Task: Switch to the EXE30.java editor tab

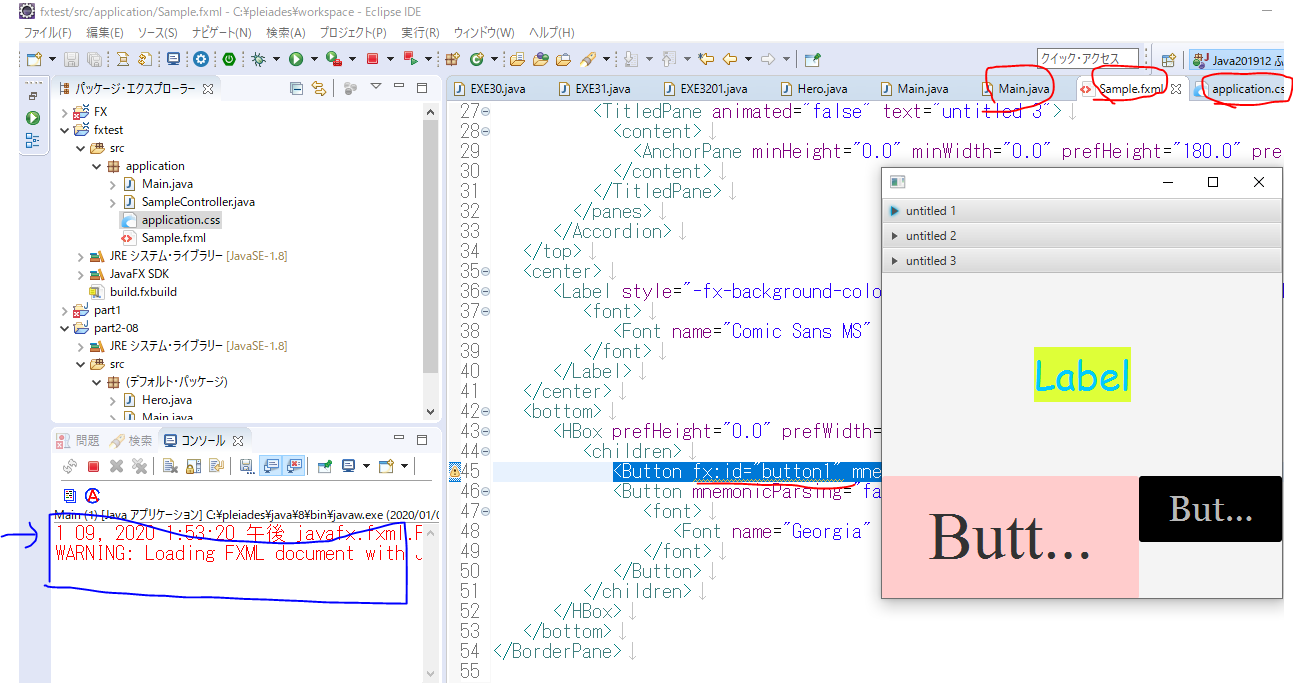Action: click(x=496, y=89)
